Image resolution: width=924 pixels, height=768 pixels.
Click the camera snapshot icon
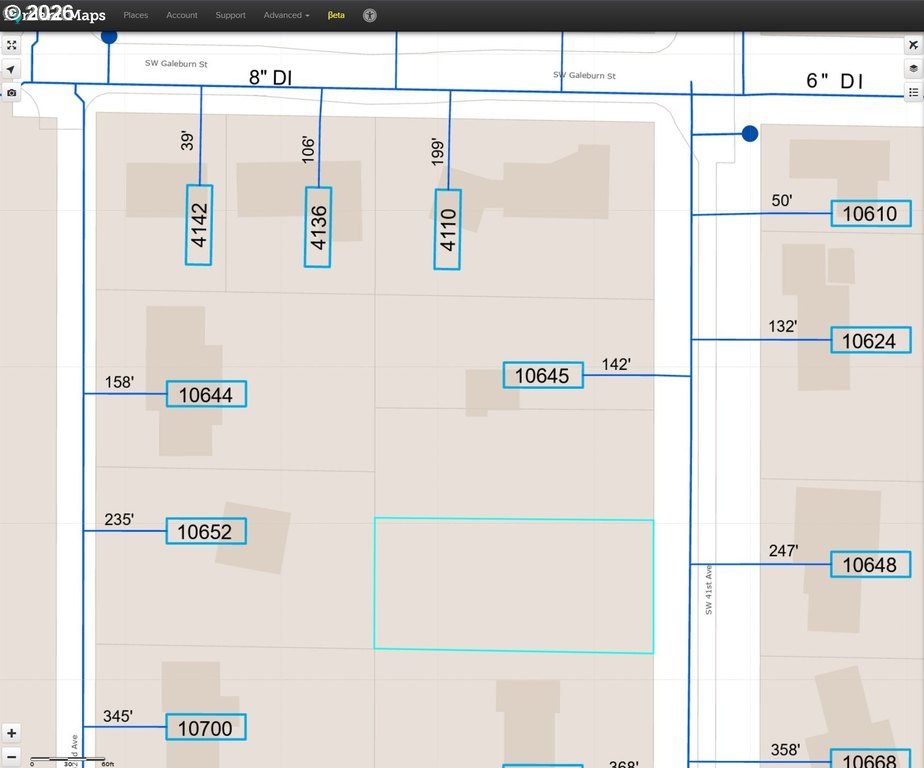click(x=11, y=93)
